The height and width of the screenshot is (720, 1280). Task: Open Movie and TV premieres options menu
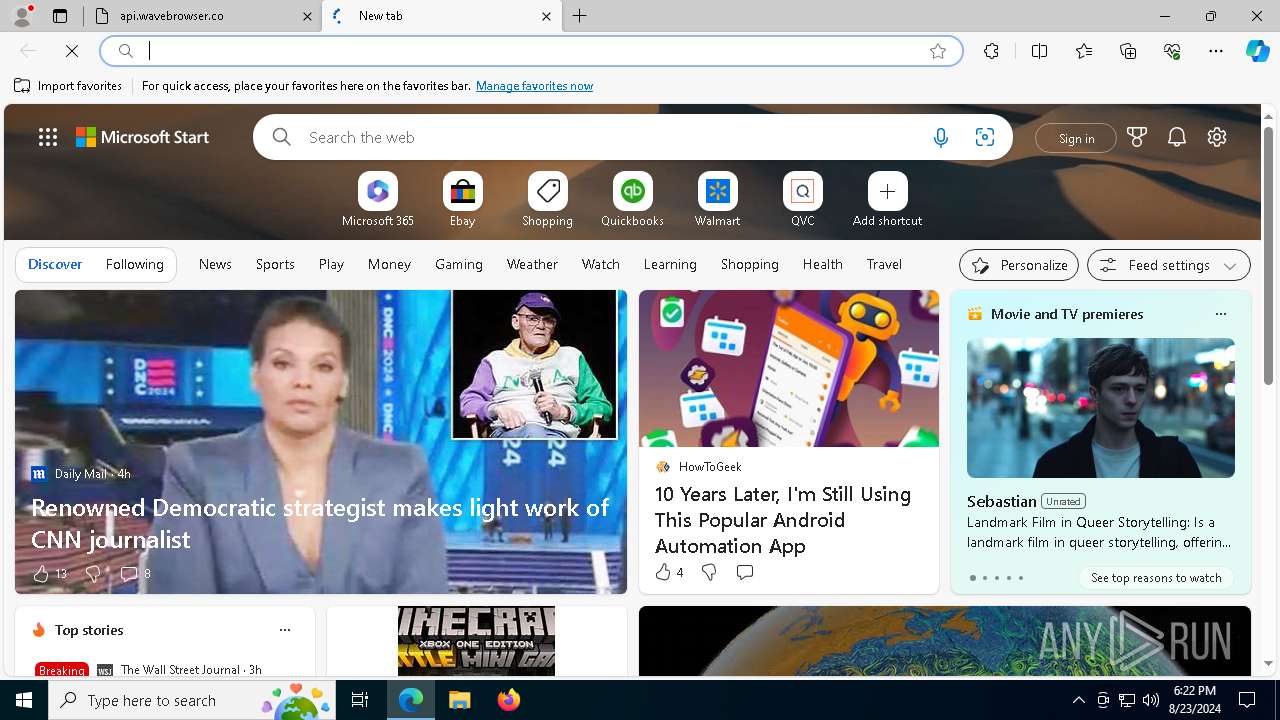point(1220,314)
